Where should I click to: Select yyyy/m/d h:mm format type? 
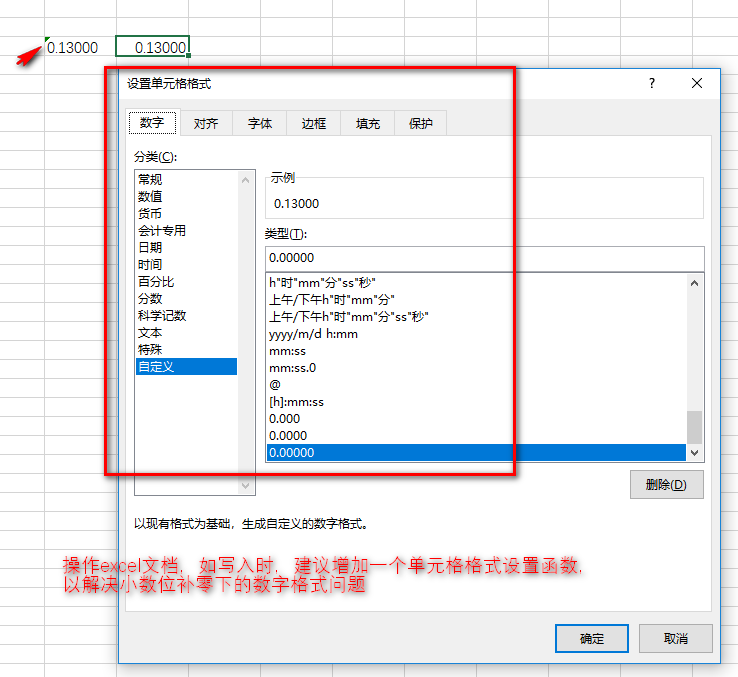313,334
